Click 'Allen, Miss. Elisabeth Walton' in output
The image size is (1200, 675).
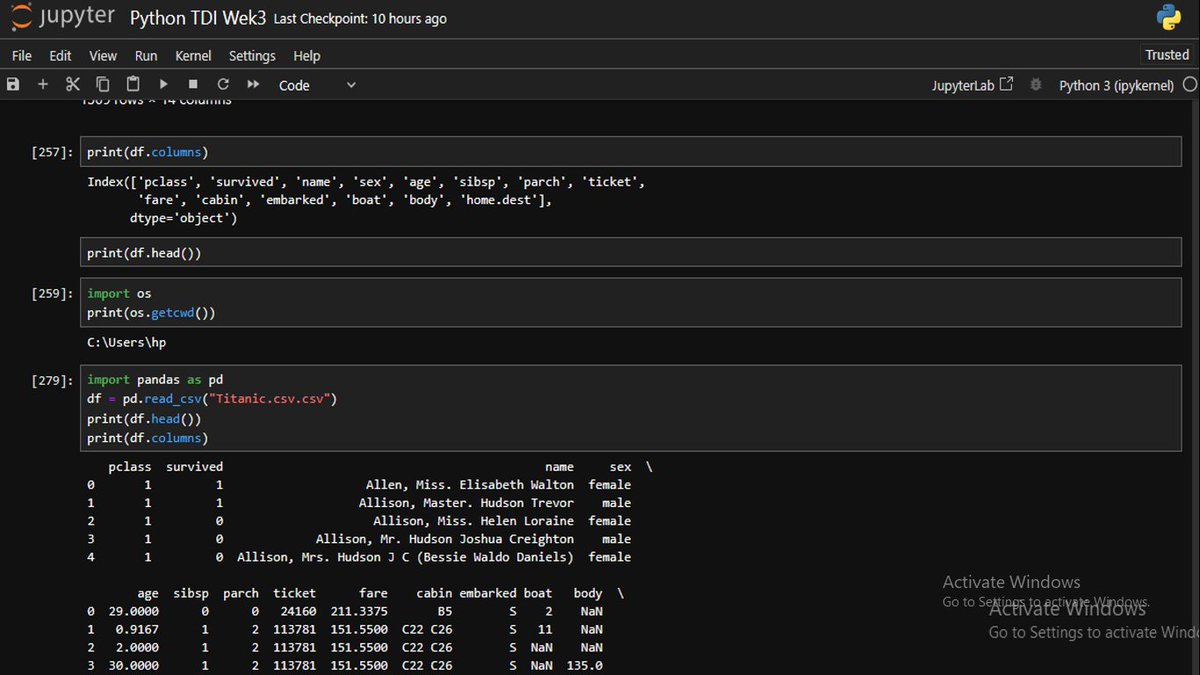point(470,485)
